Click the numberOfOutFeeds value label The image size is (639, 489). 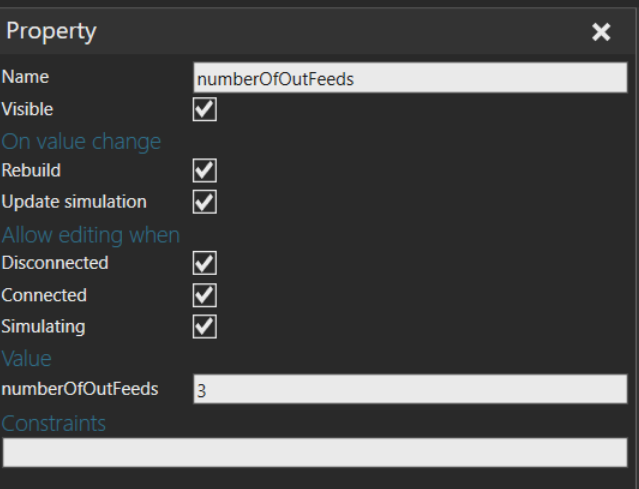[80, 389]
